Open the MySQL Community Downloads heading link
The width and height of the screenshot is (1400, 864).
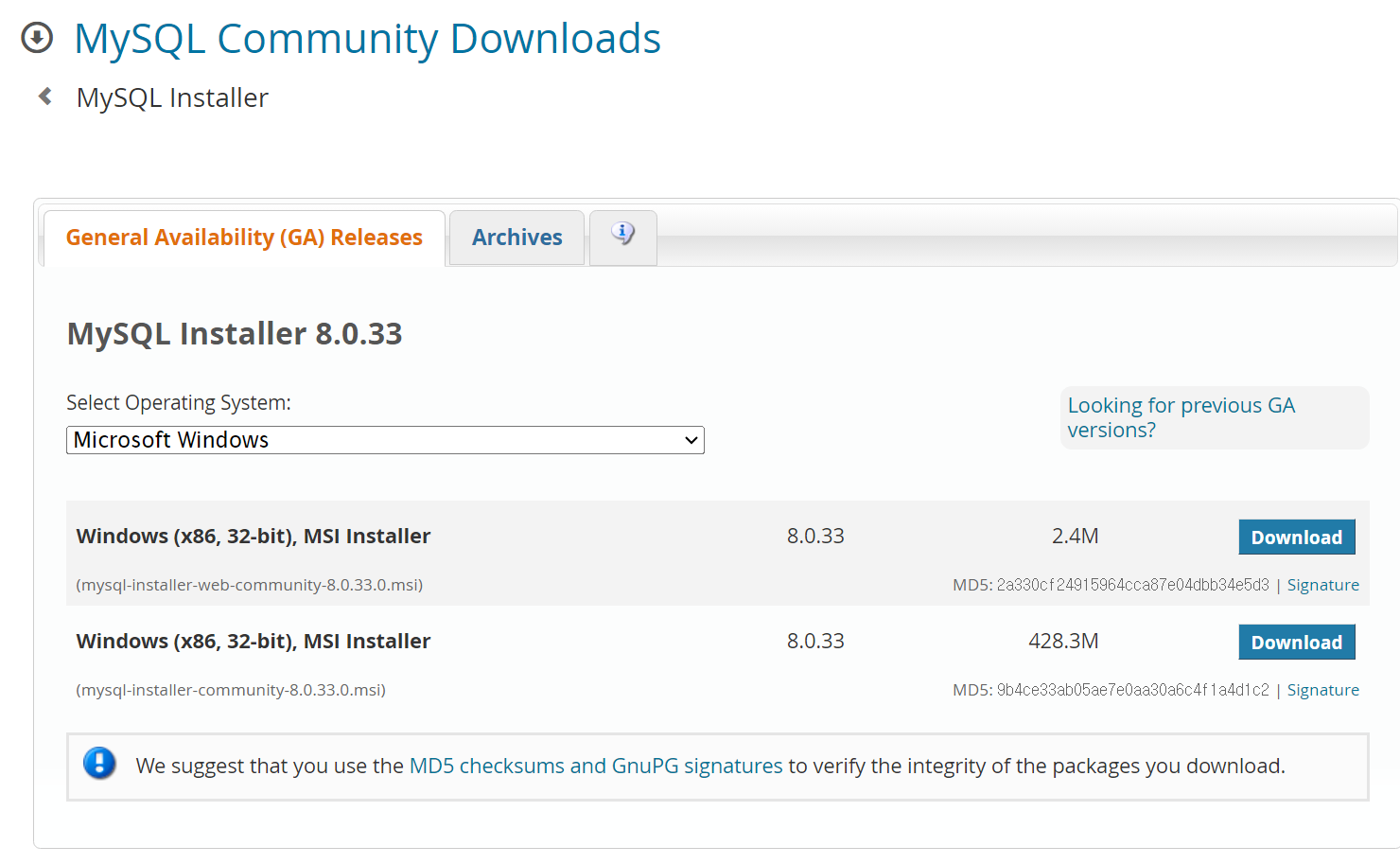click(x=367, y=39)
